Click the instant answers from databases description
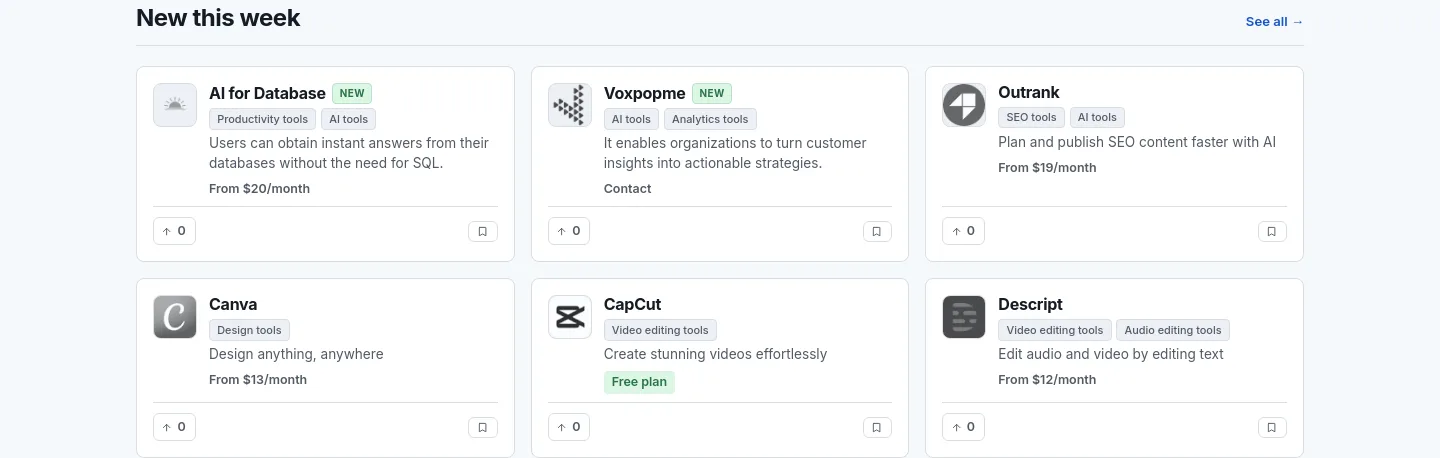 coord(349,153)
